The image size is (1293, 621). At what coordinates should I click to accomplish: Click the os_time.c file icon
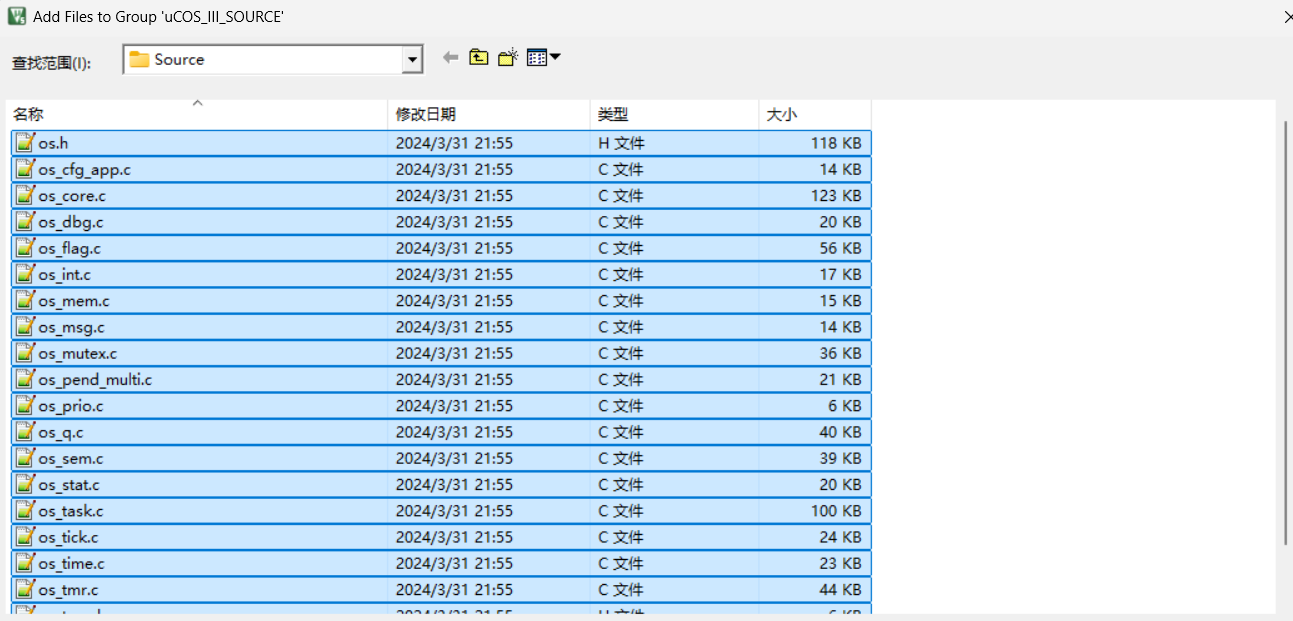(x=25, y=562)
